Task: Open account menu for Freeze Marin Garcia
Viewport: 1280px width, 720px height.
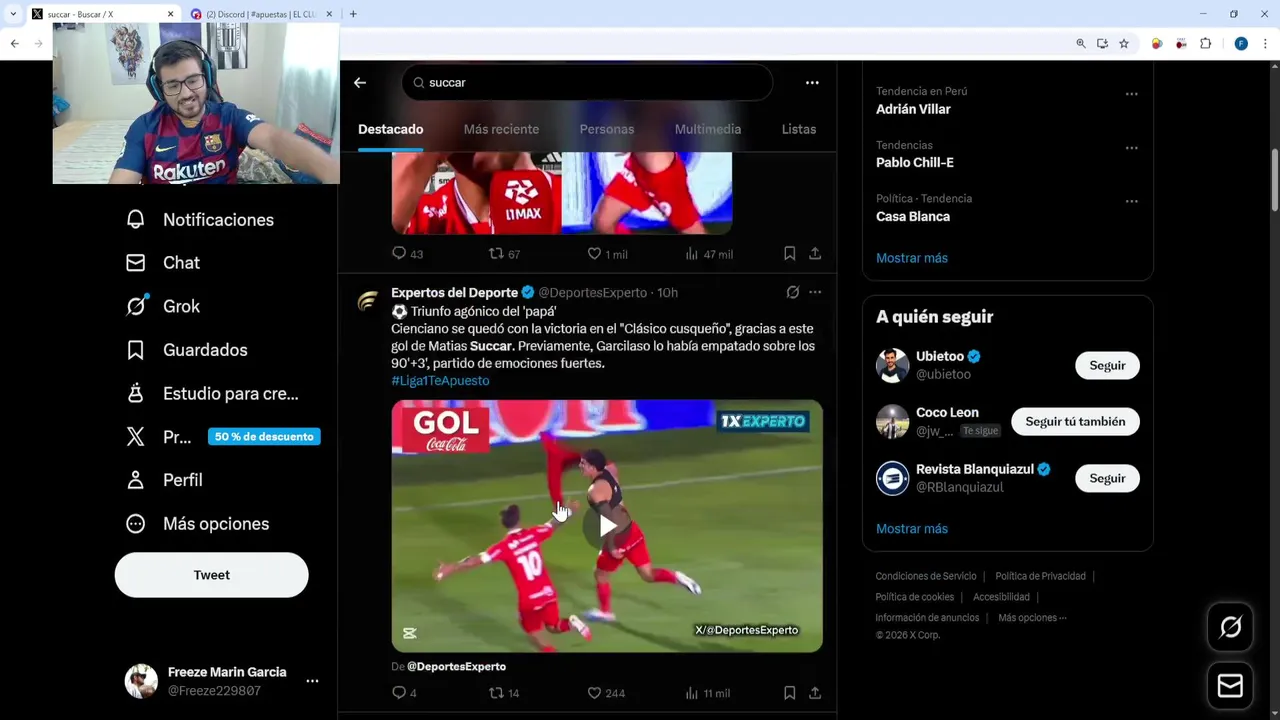Action: [x=312, y=681]
